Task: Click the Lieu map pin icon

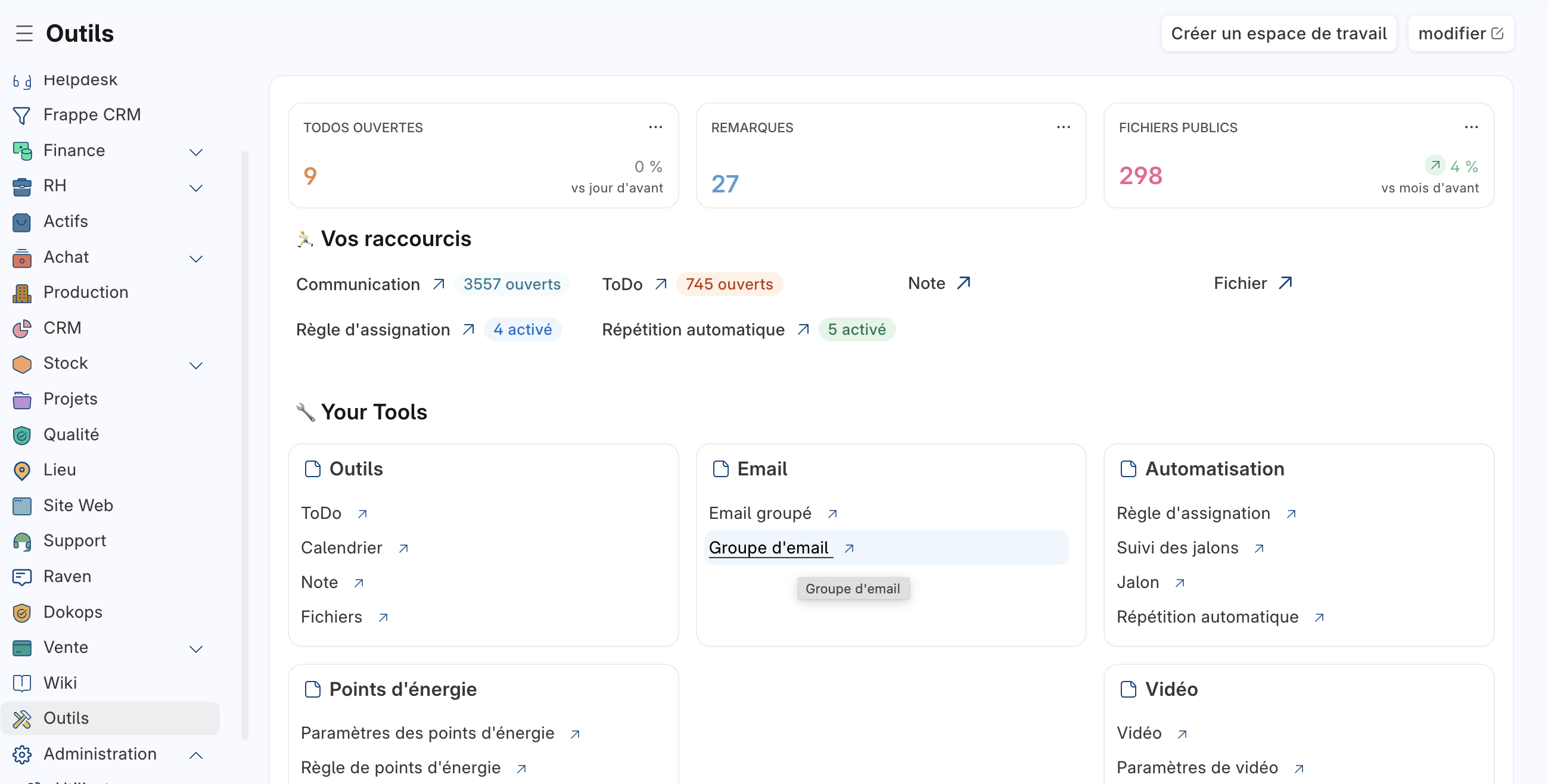Action: coord(21,470)
